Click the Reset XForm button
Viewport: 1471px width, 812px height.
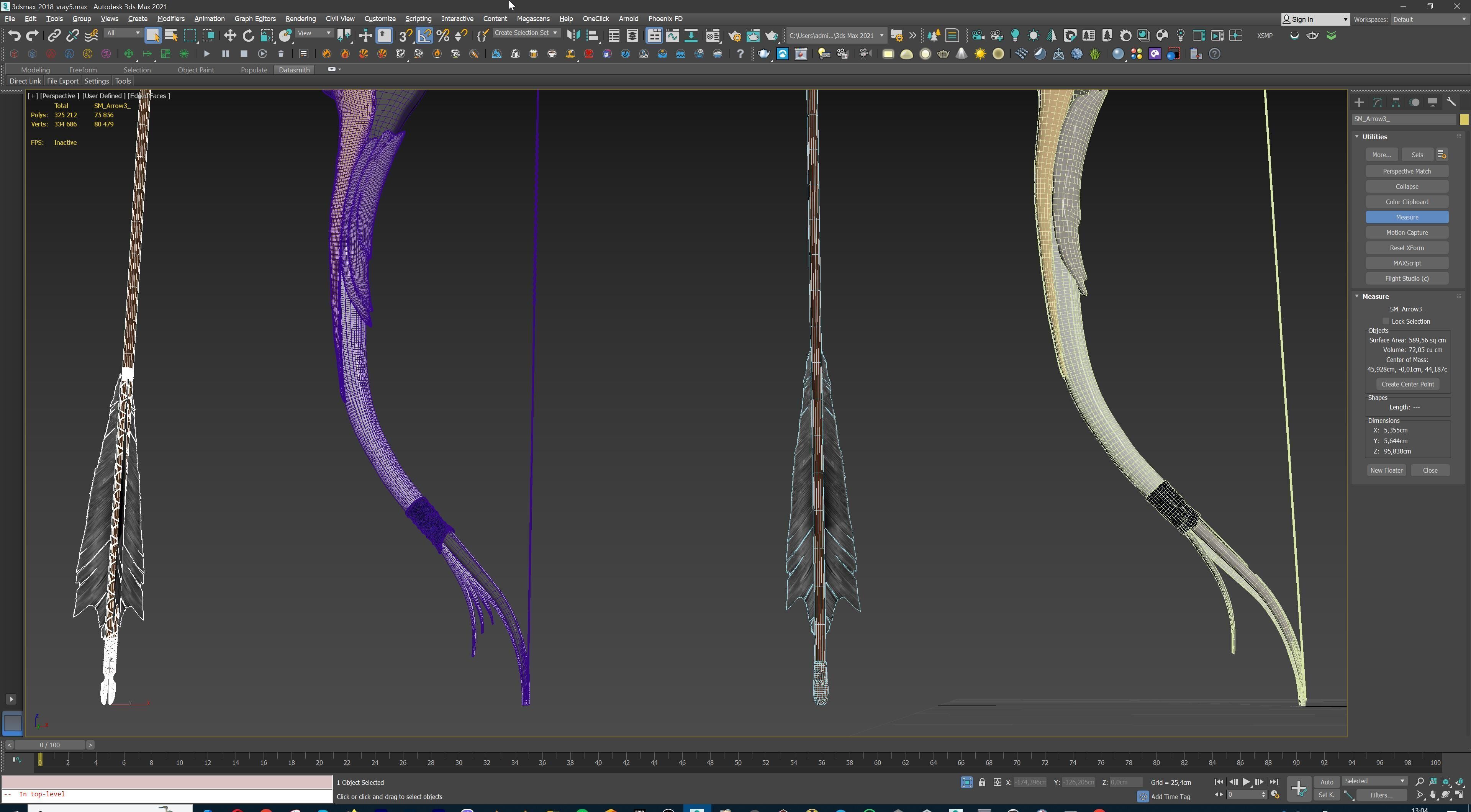point(1407,248)
